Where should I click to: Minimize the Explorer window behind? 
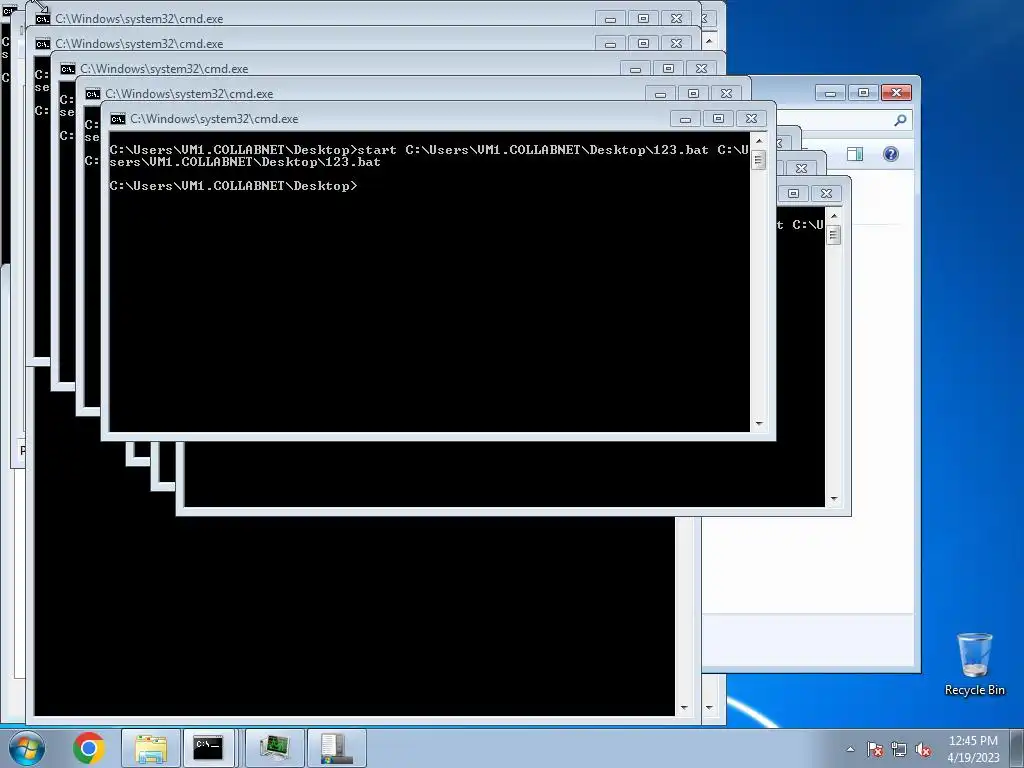pos(830,93)
